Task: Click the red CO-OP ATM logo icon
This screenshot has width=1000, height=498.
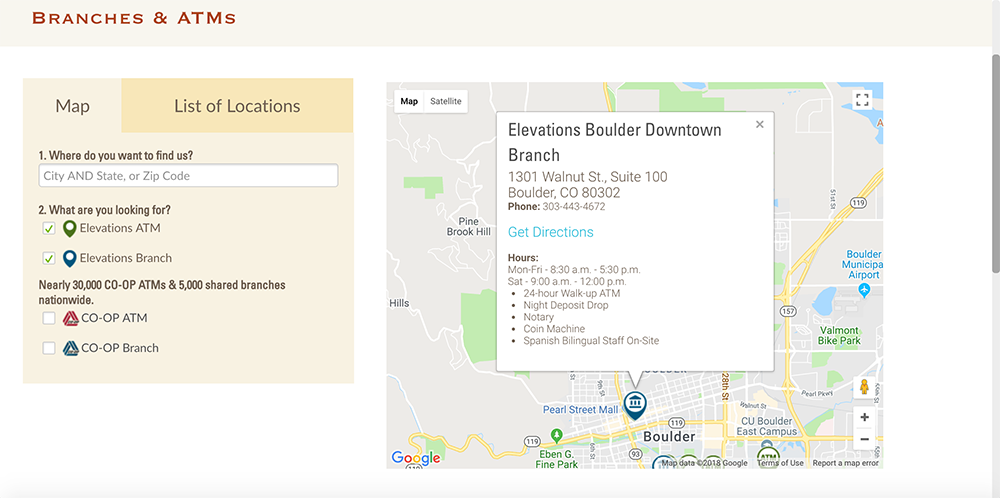Action: (70, 318)
